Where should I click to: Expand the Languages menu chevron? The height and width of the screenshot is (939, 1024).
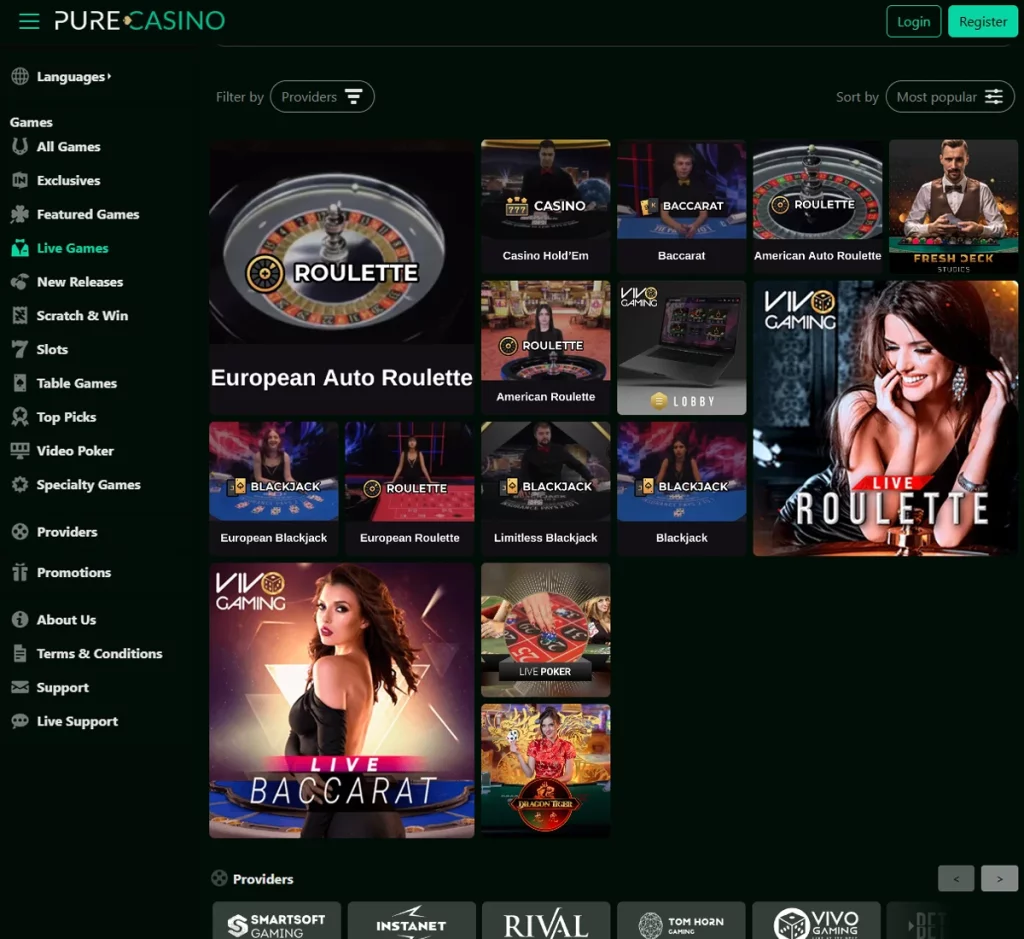[109, 75]
